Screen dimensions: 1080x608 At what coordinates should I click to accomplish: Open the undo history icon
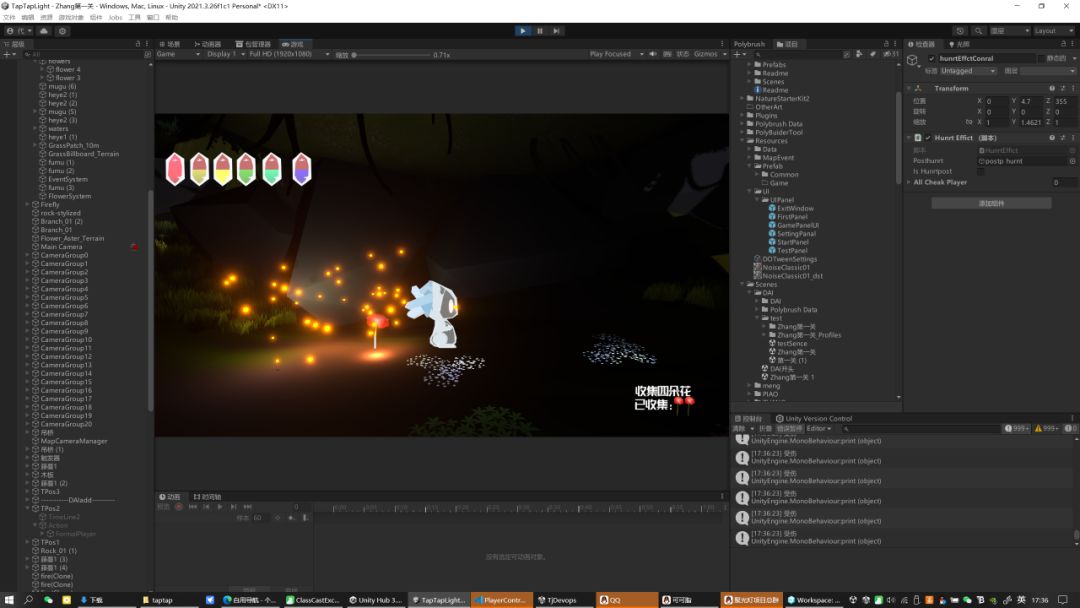point(960,31)
